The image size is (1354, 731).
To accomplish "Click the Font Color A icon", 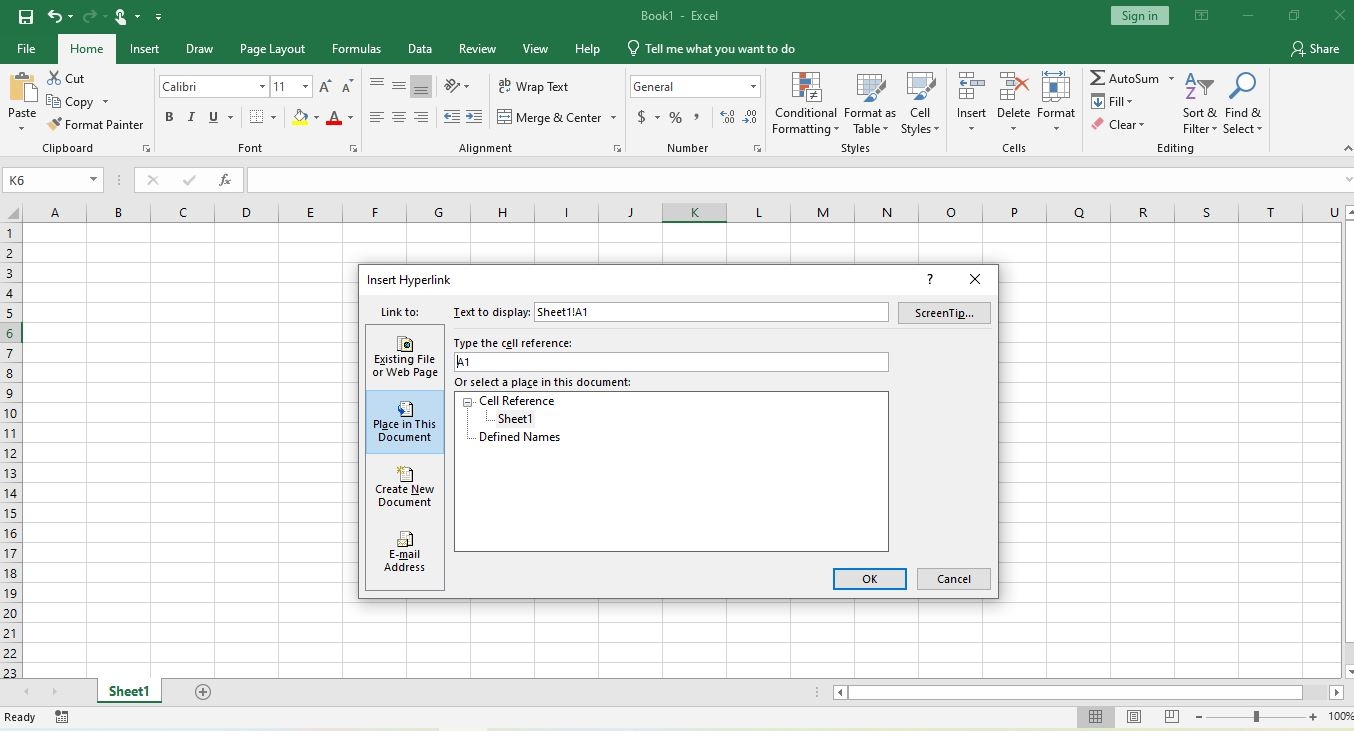I will point(335,117).
